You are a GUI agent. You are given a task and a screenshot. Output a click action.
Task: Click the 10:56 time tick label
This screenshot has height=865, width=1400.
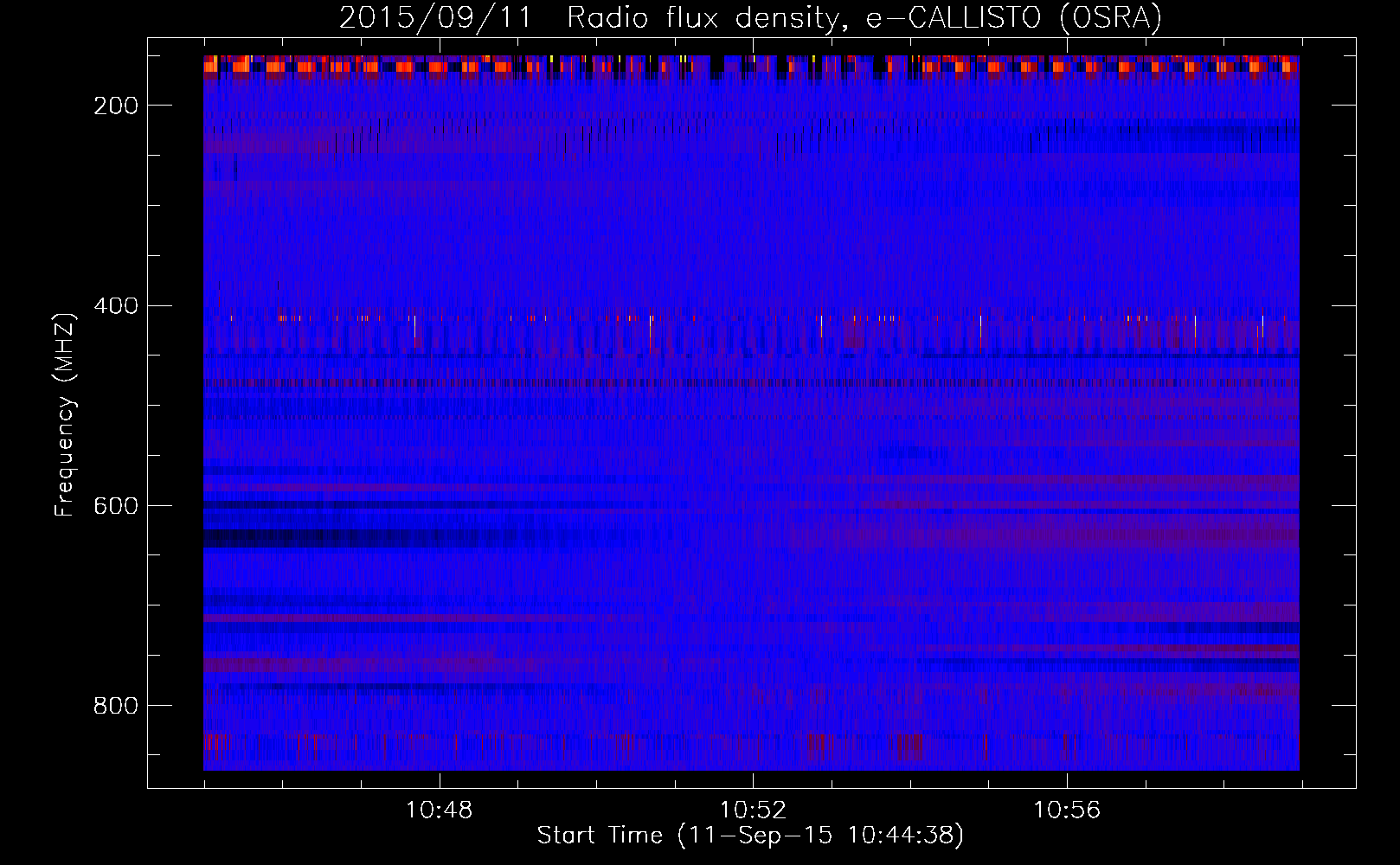(1067, 810)
